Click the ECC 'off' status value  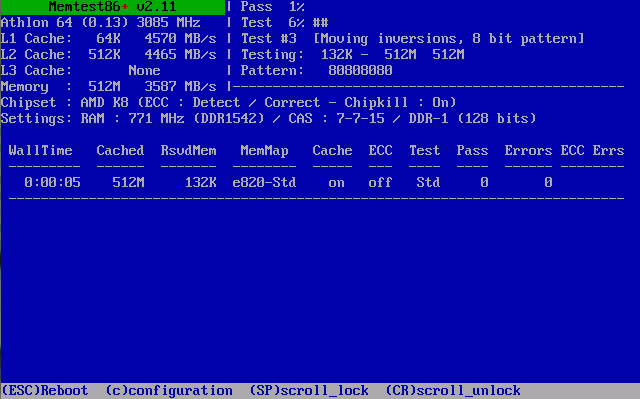[380, 182]
